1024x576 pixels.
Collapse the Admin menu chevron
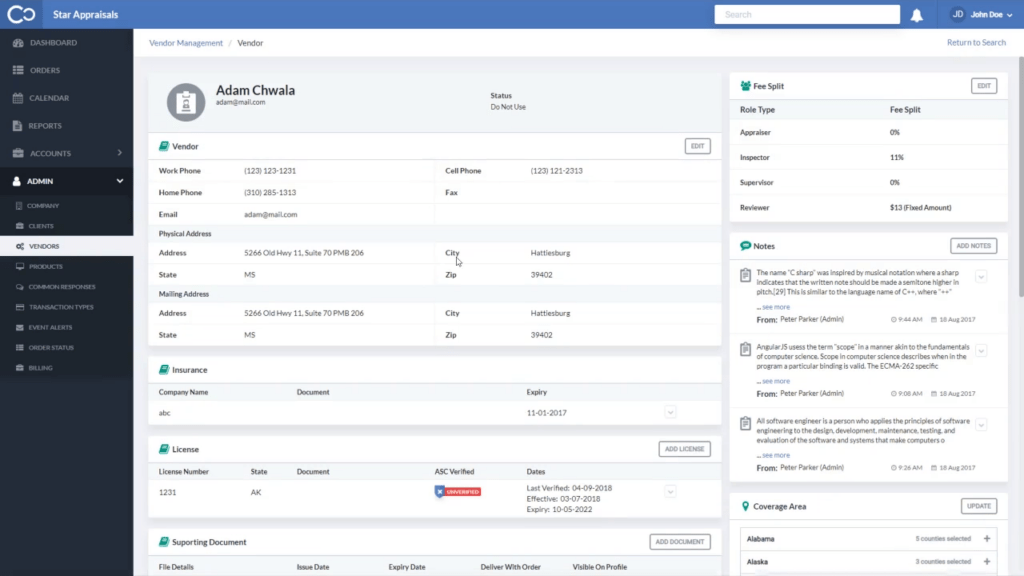[x=120, y=181]
